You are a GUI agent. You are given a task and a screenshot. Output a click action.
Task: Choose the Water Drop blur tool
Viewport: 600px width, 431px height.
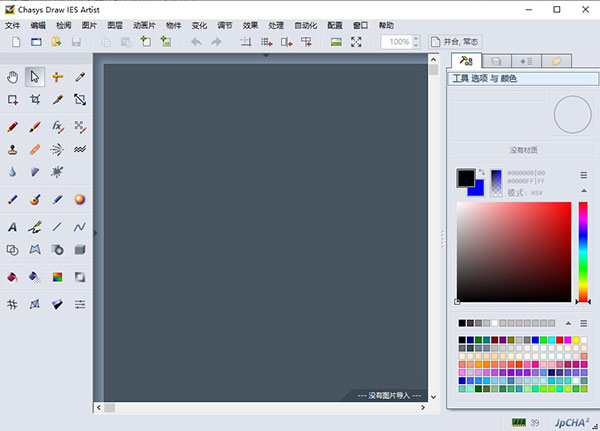click(13, 172)
